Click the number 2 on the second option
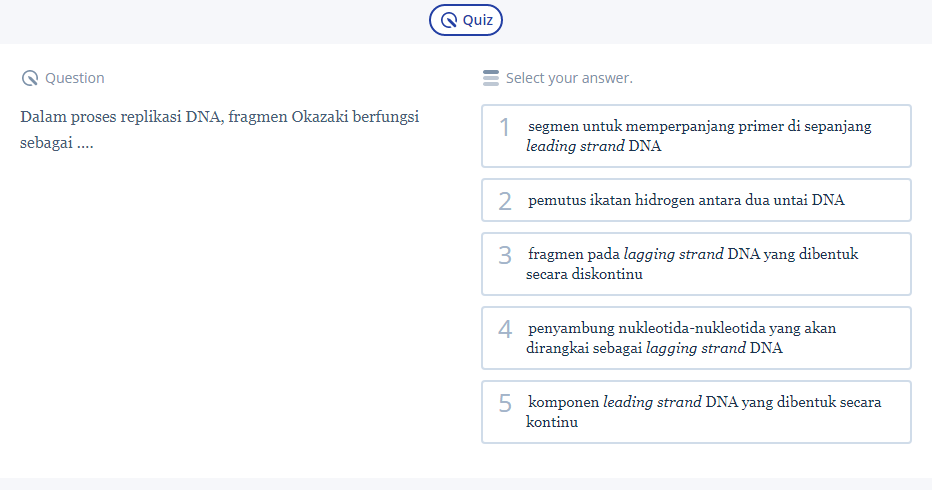This screenshot has height=490, width=932. pos(505,201)
